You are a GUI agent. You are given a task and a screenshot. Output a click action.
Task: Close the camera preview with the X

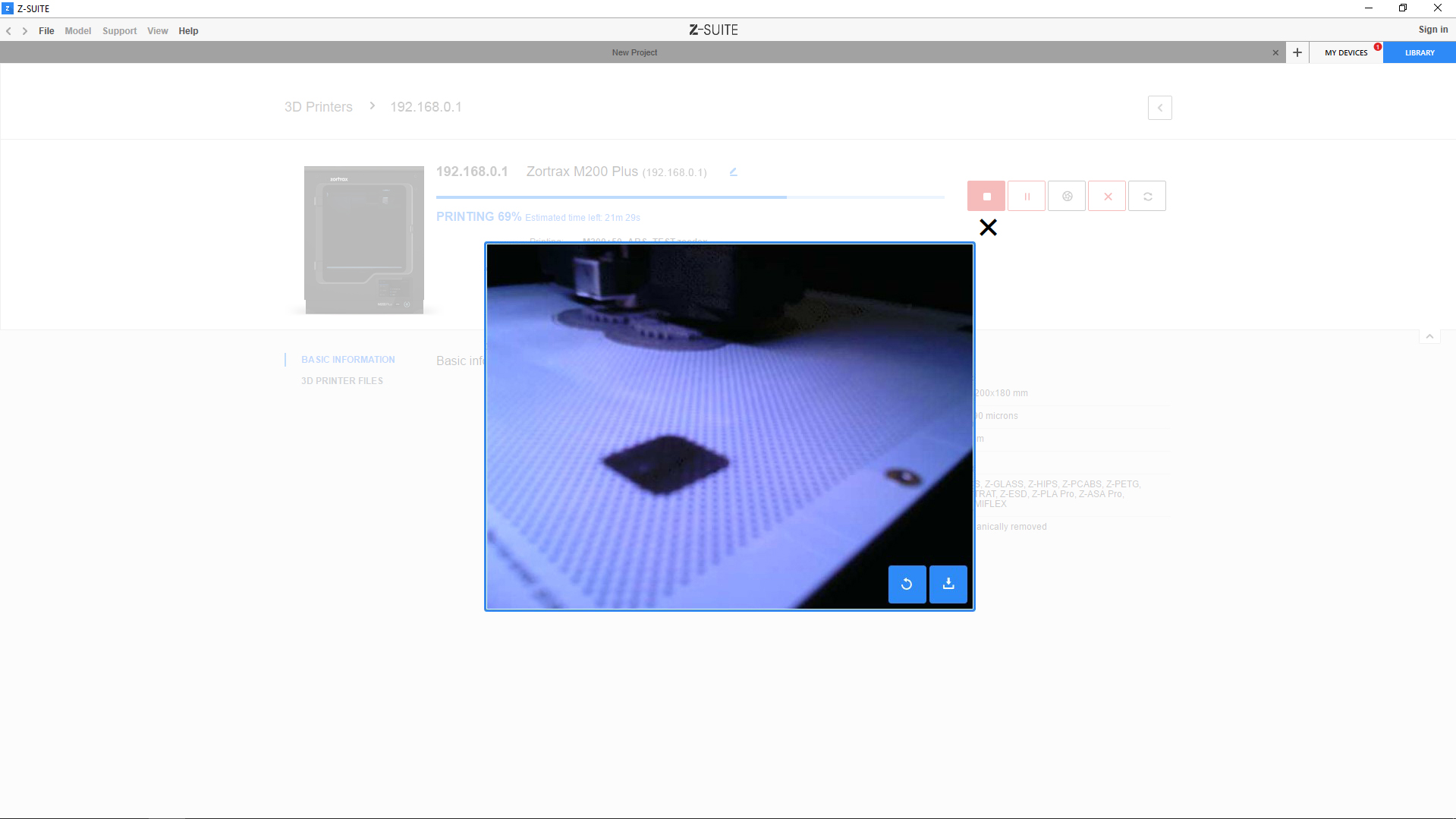(988, 227)
